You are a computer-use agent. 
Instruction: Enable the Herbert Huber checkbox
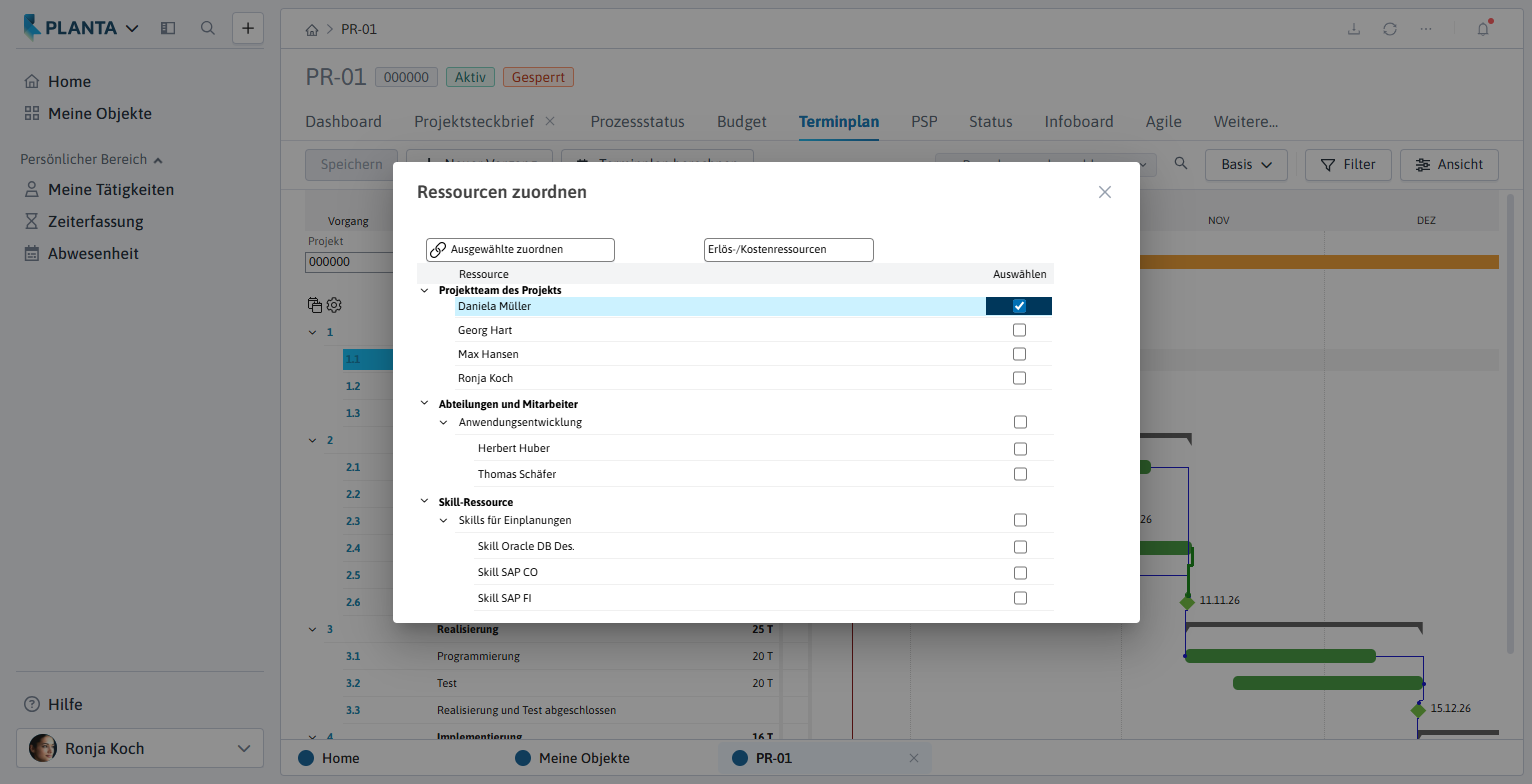click(1020, 448)
